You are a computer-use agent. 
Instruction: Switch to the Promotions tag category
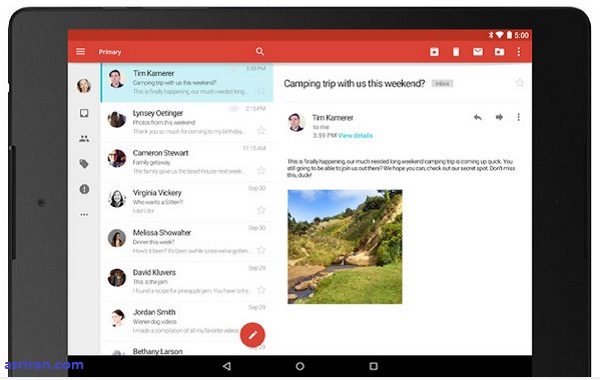click(84, 164)
